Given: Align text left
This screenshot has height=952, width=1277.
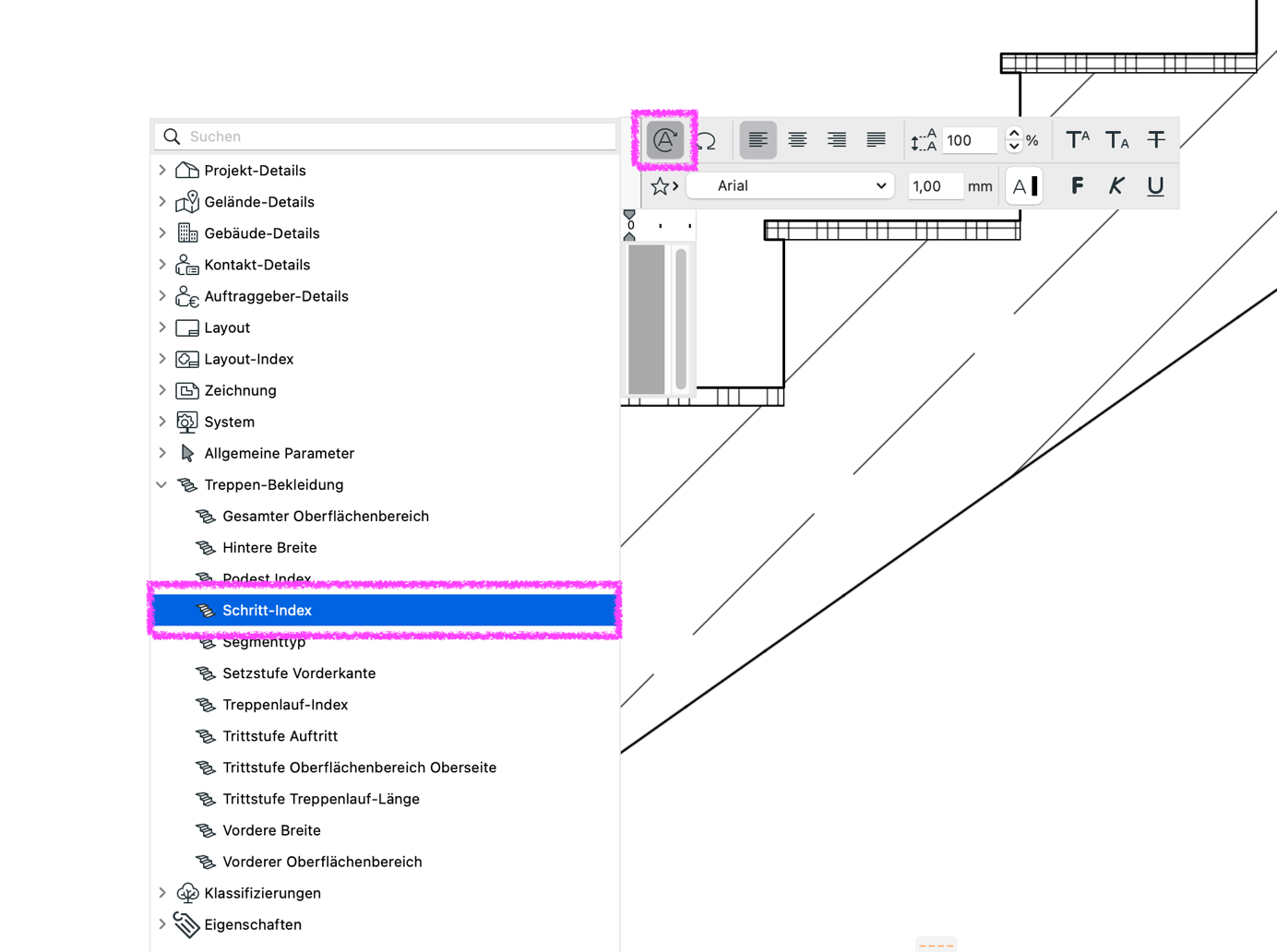Looking at the screenshot, I should (x=758, y=140).
